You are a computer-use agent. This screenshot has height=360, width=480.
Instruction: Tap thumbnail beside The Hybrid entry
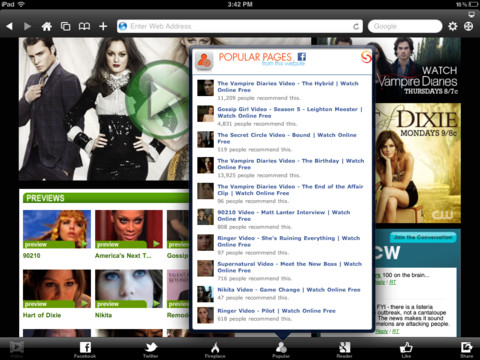coord(205,88)
